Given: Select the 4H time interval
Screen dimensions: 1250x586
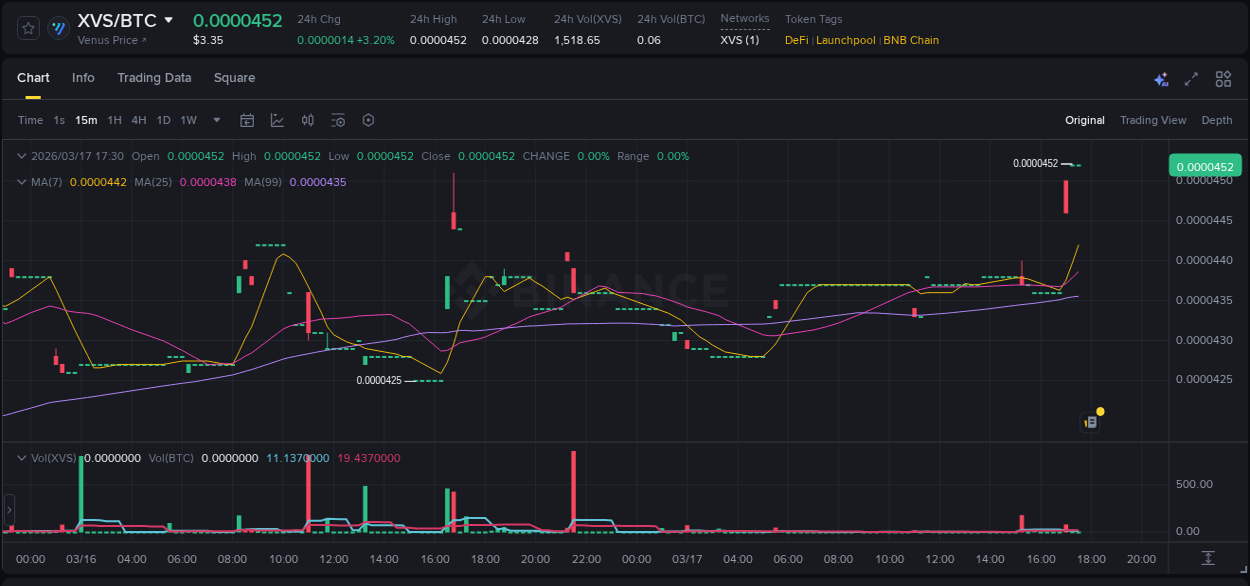Looking at the screenshot, I should coord(139,120).
